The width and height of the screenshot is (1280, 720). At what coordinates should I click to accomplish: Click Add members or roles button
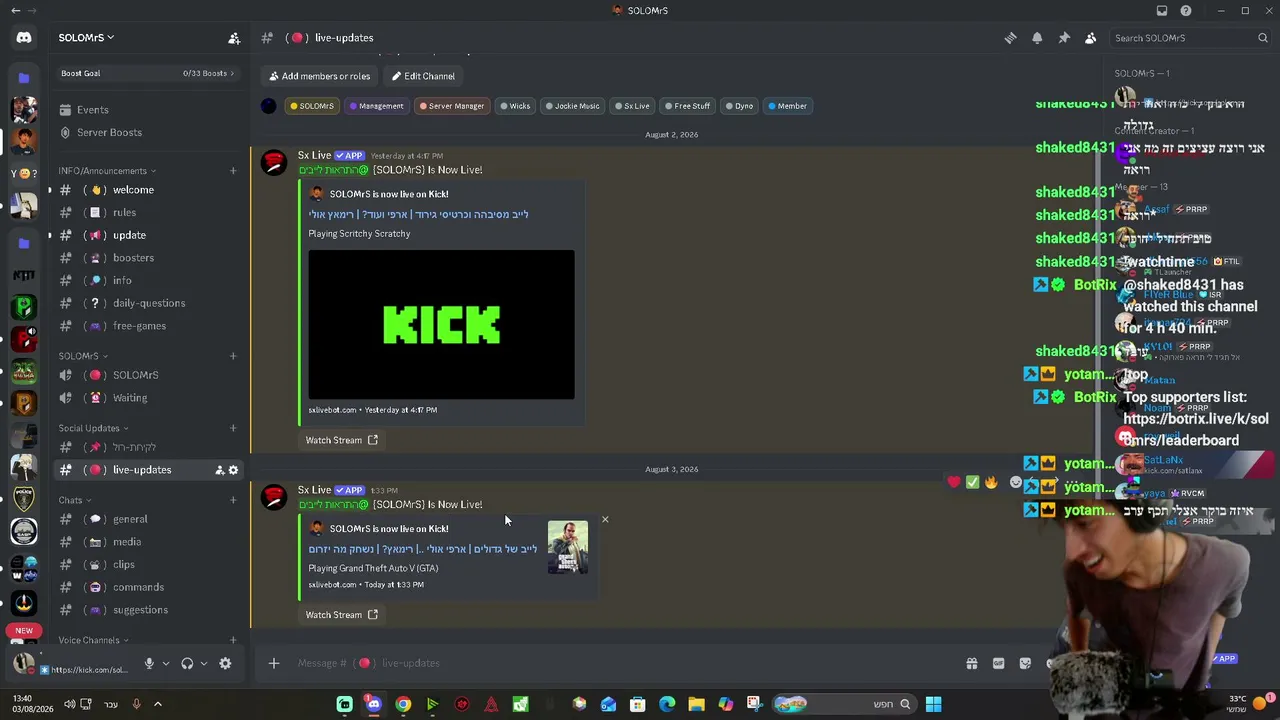coord(320,76)
